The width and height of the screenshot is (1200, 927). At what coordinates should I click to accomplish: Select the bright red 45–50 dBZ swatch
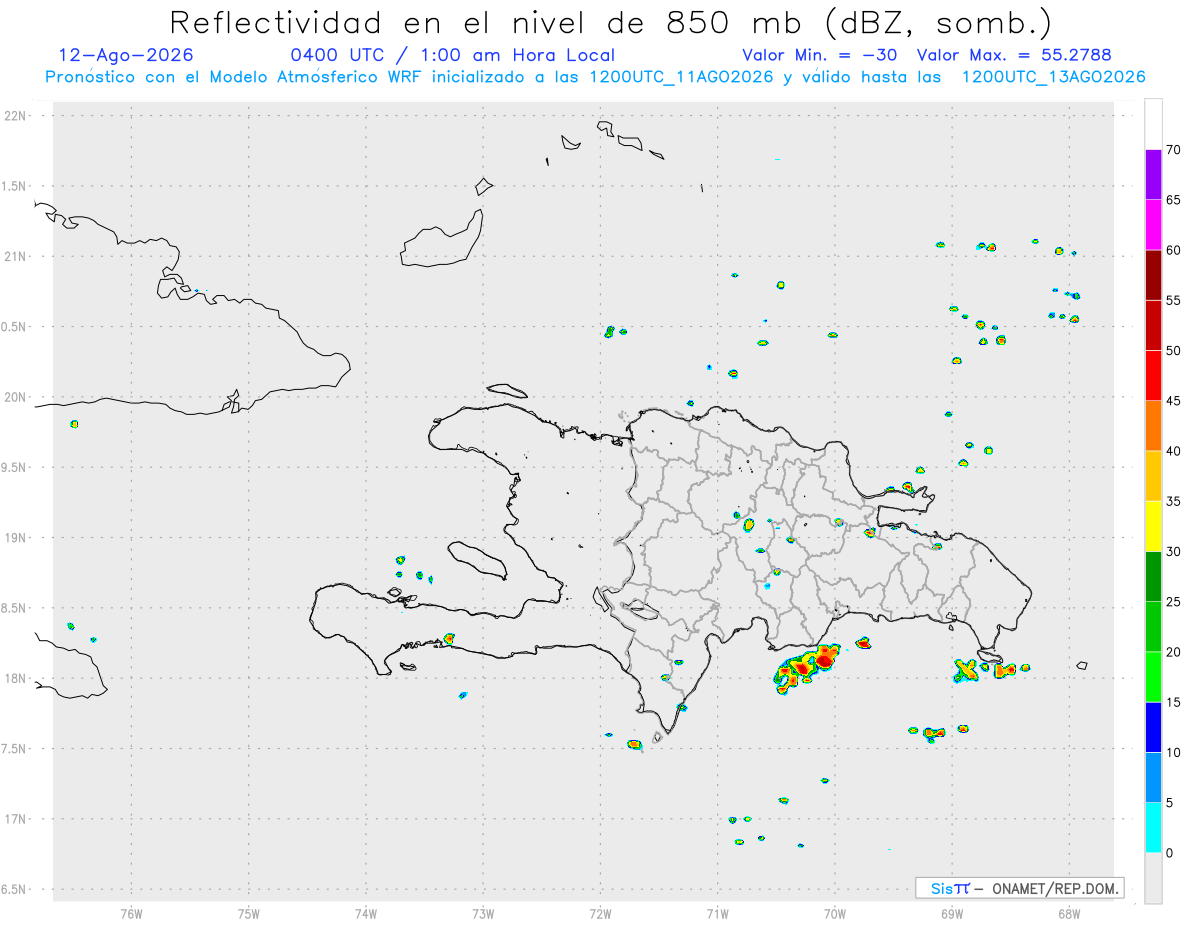tap(1153, 375)
